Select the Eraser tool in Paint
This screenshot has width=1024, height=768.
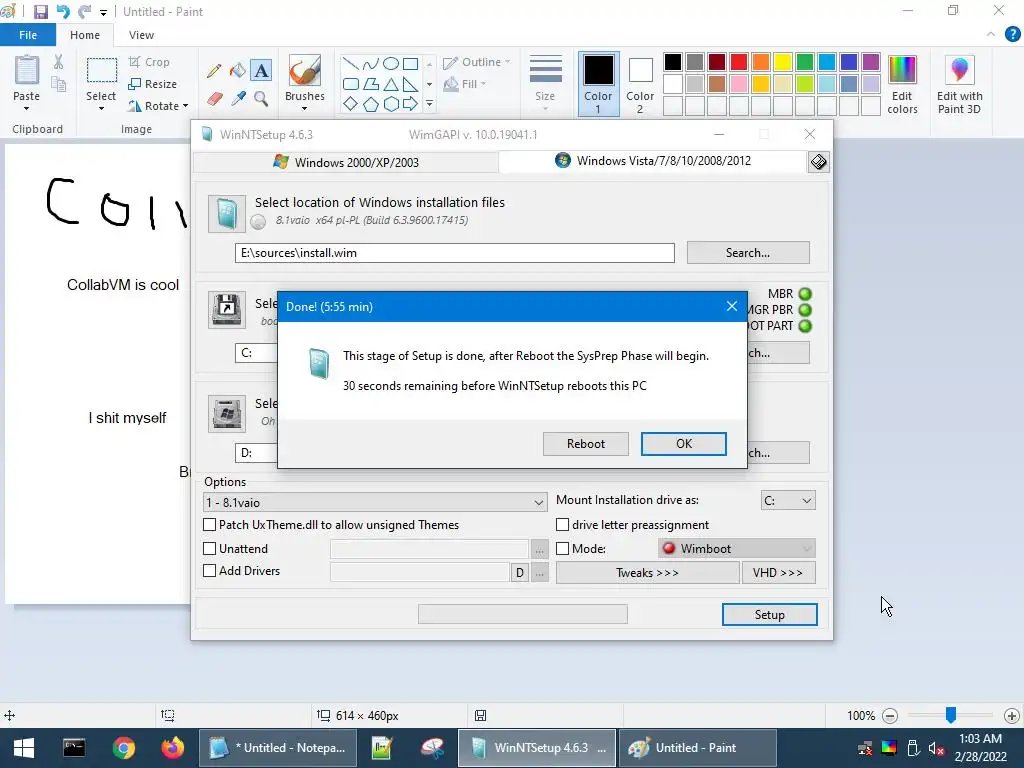pos(214,99)
